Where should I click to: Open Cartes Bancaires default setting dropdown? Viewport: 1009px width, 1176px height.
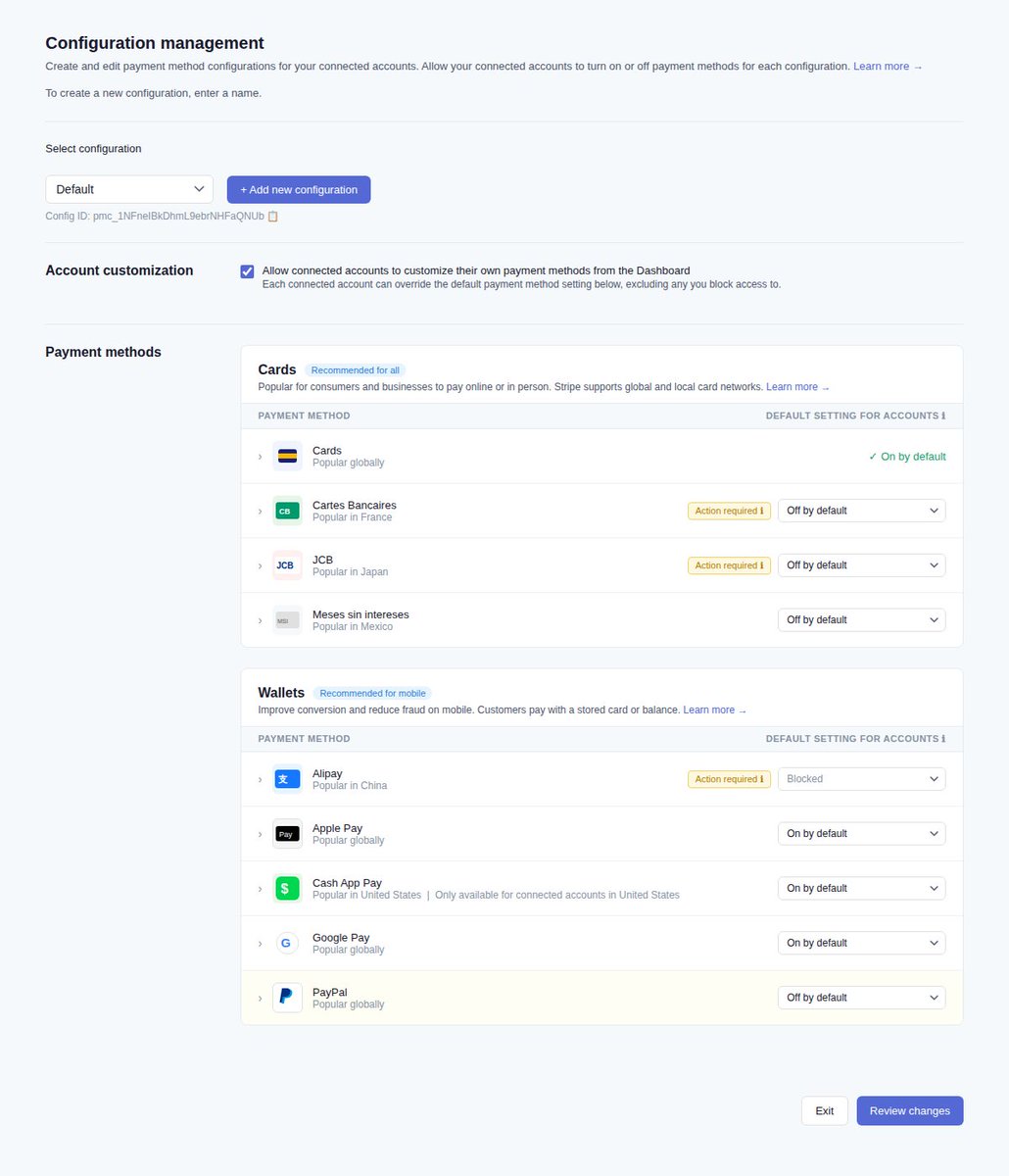862,511
